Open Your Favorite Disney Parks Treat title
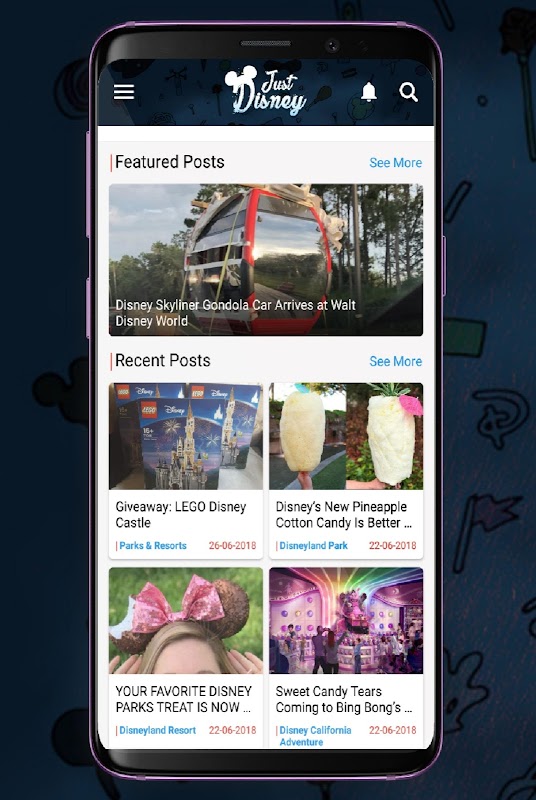This screenshot has height=800, width=536. [184, 699]
